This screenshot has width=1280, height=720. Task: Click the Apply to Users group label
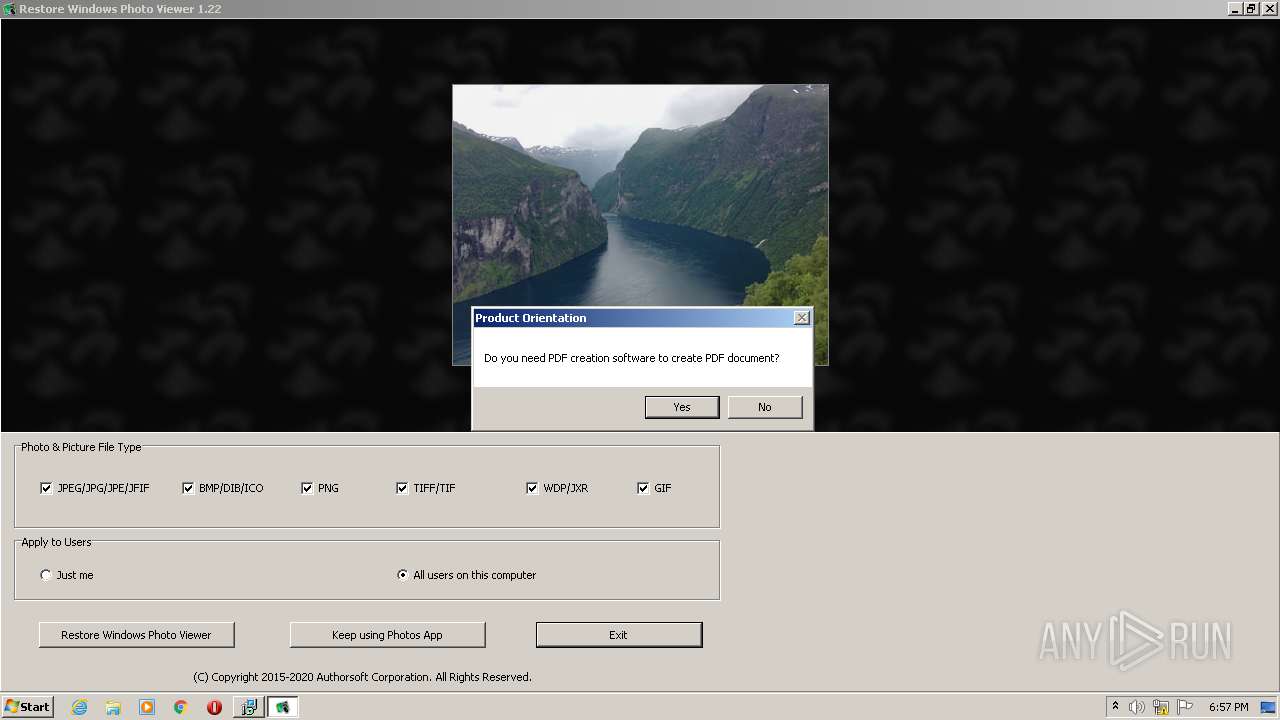(56, 542)
